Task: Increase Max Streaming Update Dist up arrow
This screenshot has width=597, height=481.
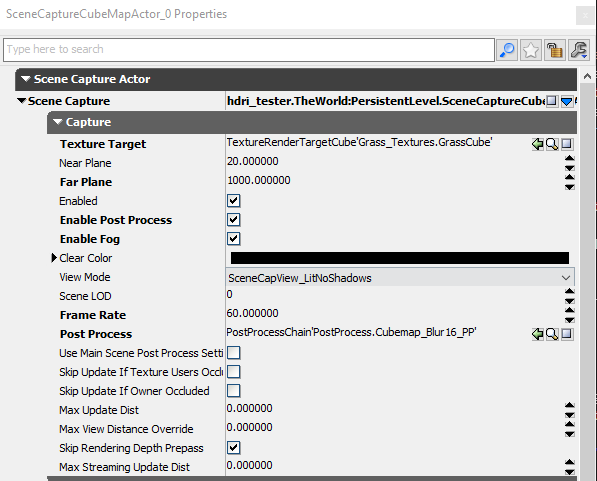Action: pyautogui.click(x=570, y=462)
